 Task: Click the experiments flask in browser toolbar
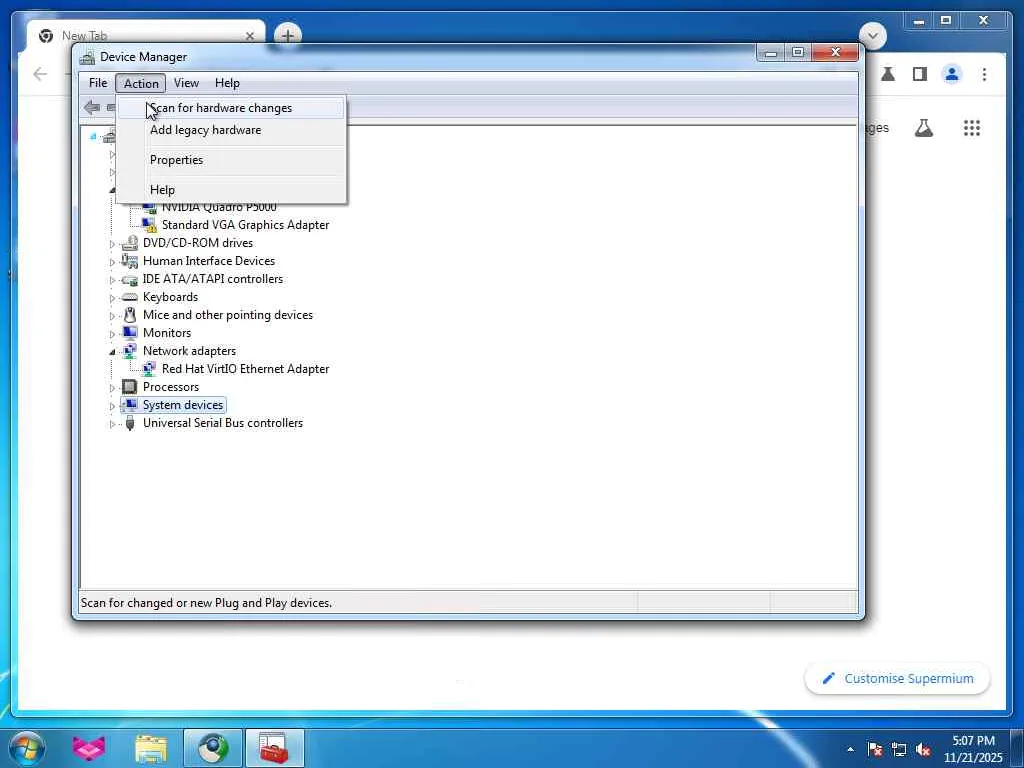[x=888, y=74]
